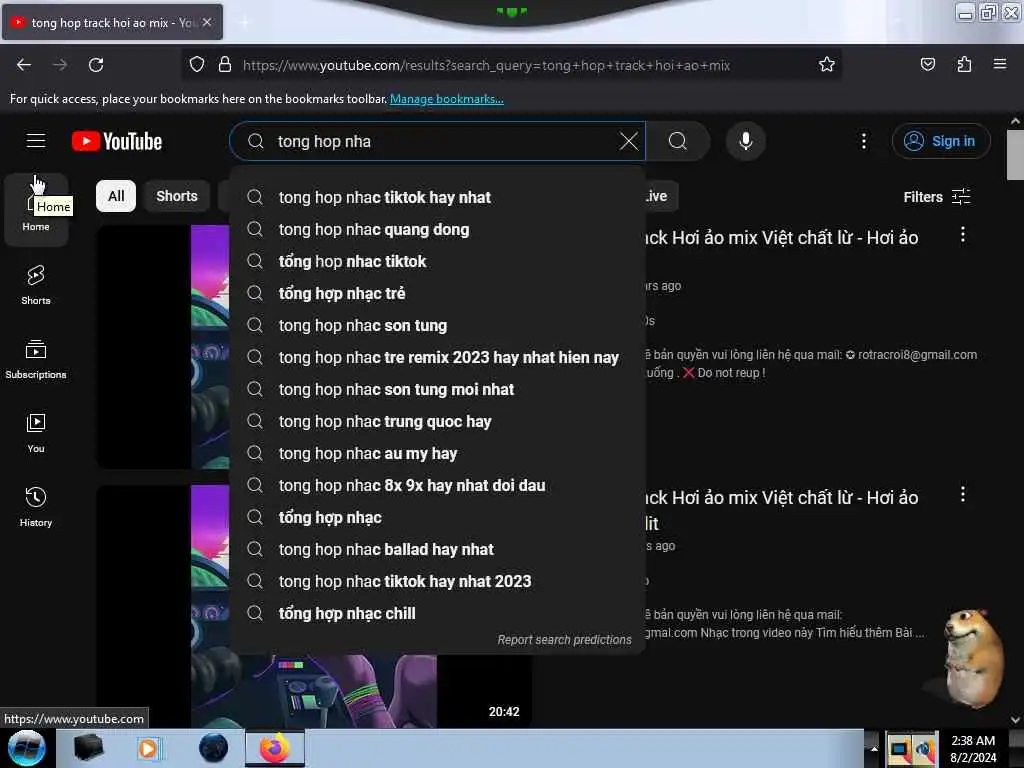Image resolution: width=1024 pixels, height=768 pixels.
Task: Click the YouTube logo
Action: point(117,141)
